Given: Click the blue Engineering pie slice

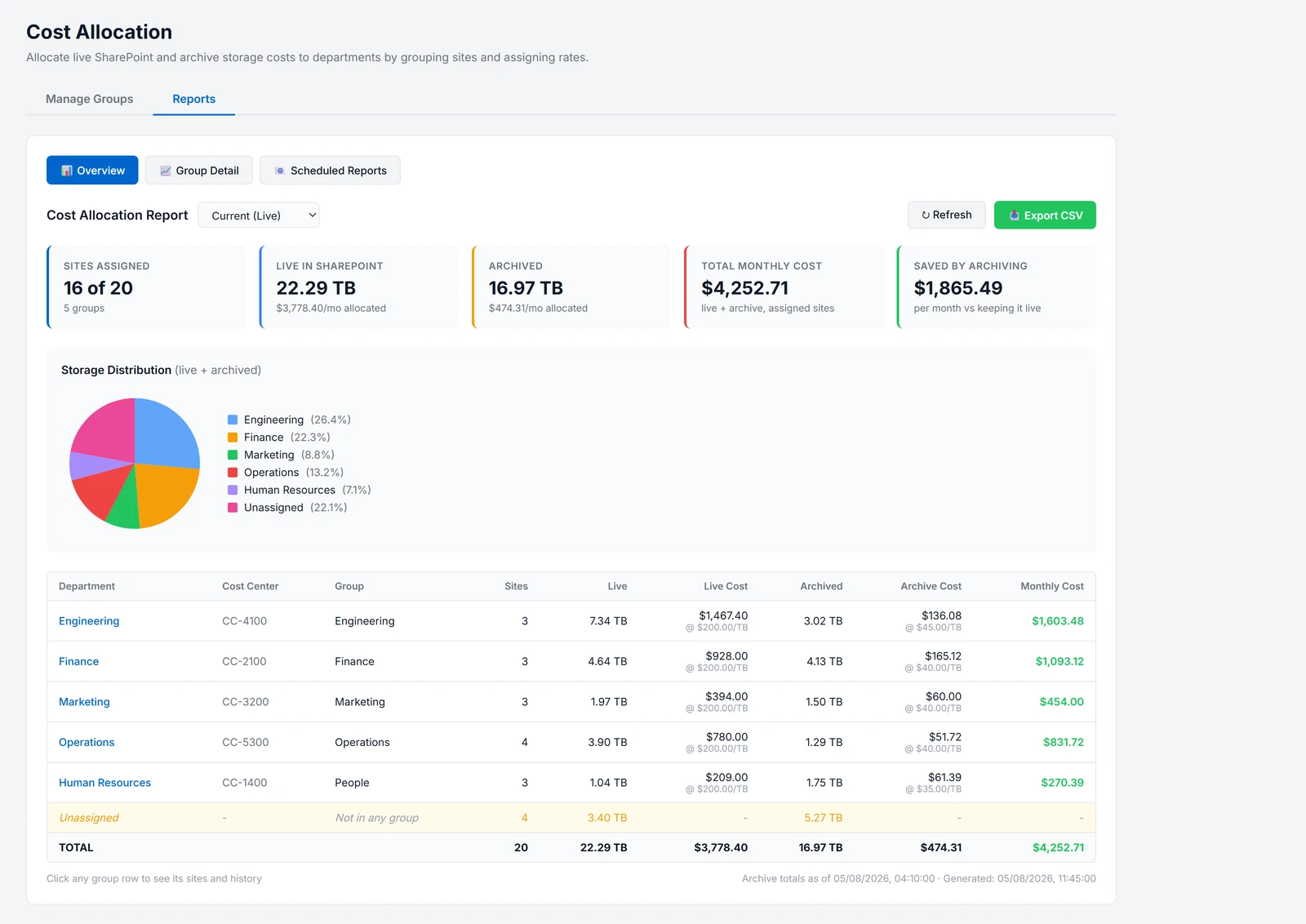Looking at the screenshot, I should [x=167, y=434].
